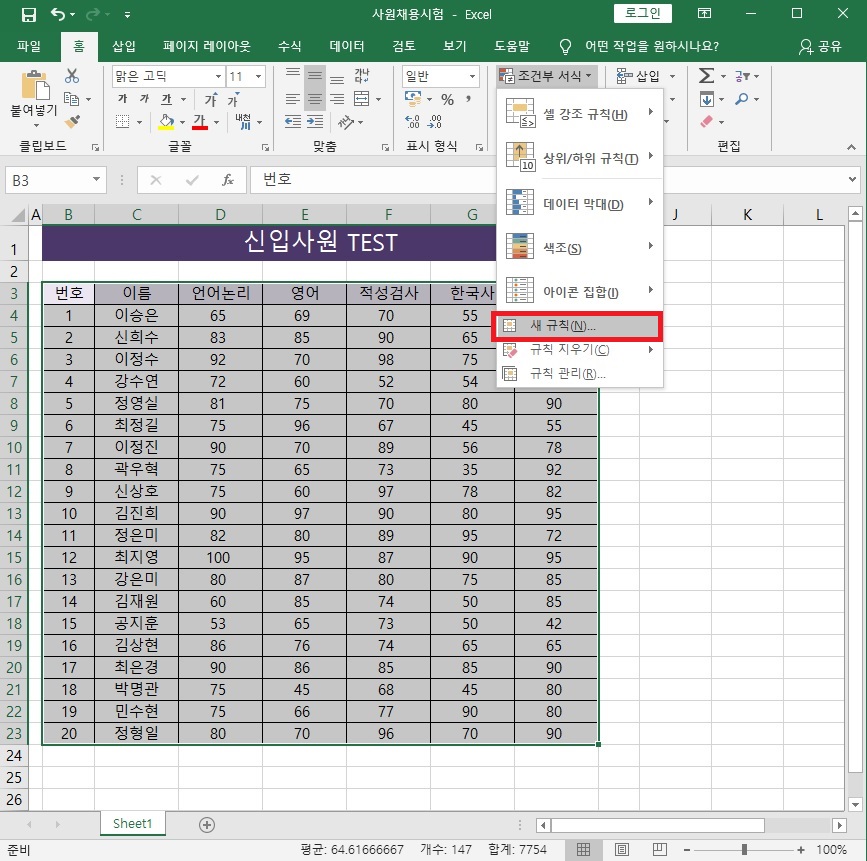Image resolution: width=867 pixels, height=861 pixels.
Task: Click the Merge and Center icon
Action: 362,100
